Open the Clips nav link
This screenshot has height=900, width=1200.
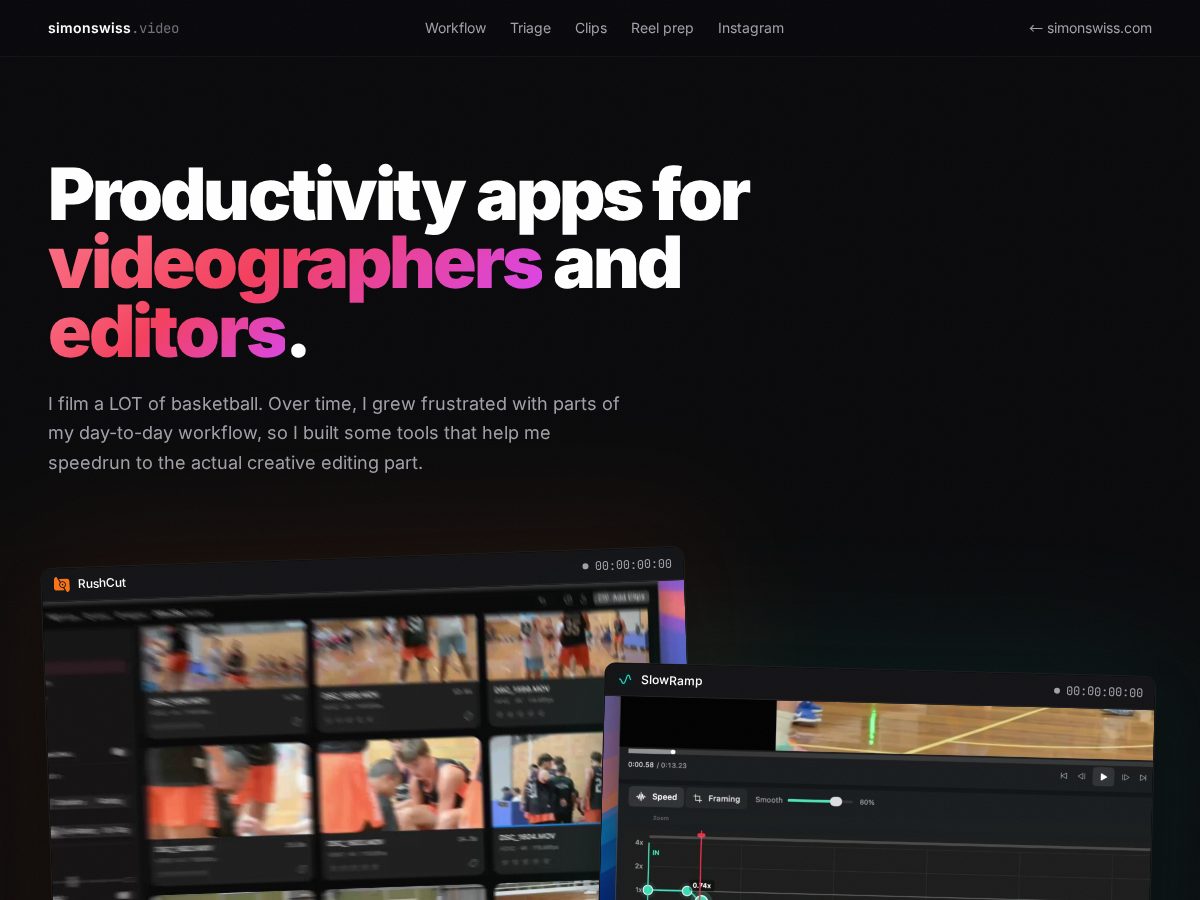[x=591, y=28]
